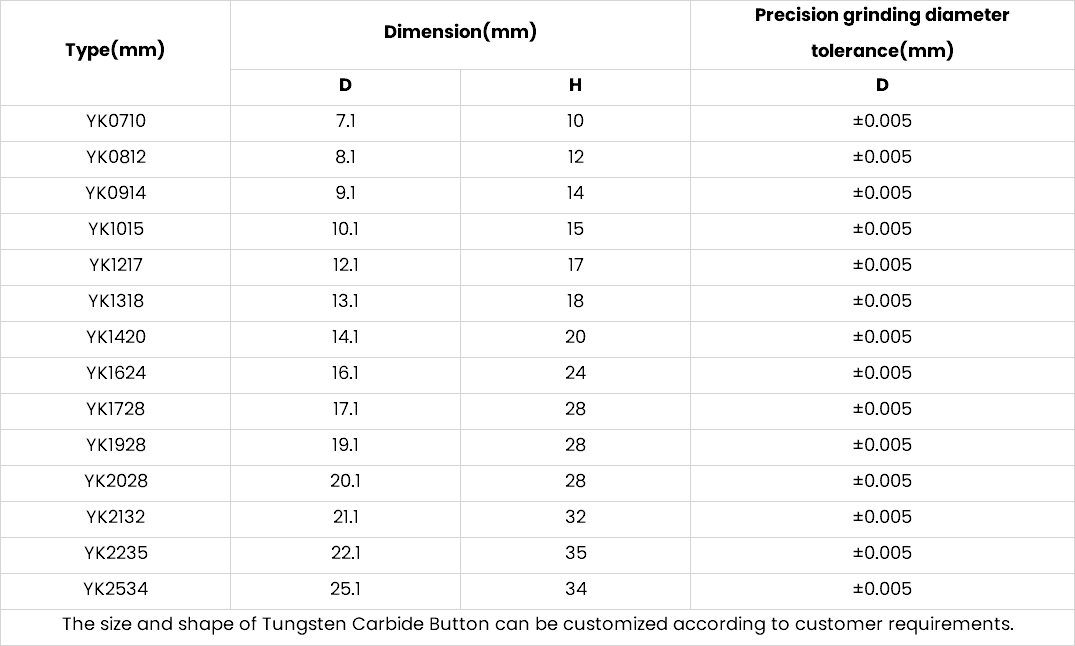Select the height value 34

(575, 589)
